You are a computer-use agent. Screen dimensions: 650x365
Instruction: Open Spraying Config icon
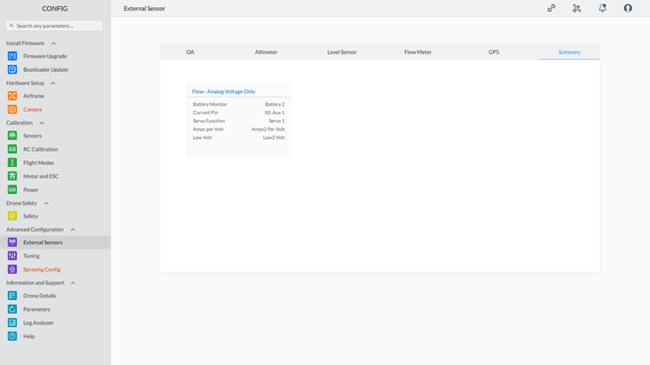(x=12, y=269)
